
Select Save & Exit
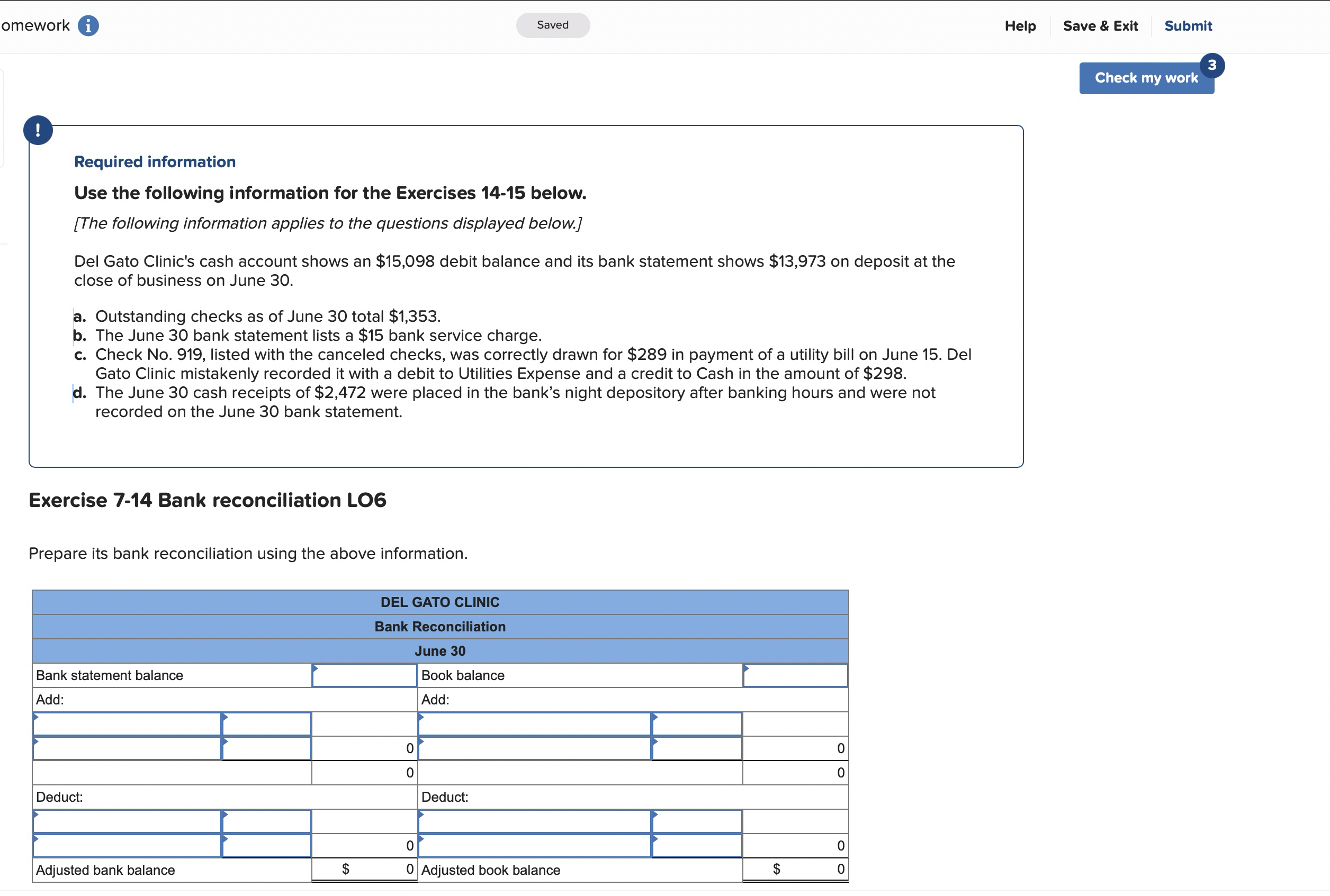tap(1100, 26)
